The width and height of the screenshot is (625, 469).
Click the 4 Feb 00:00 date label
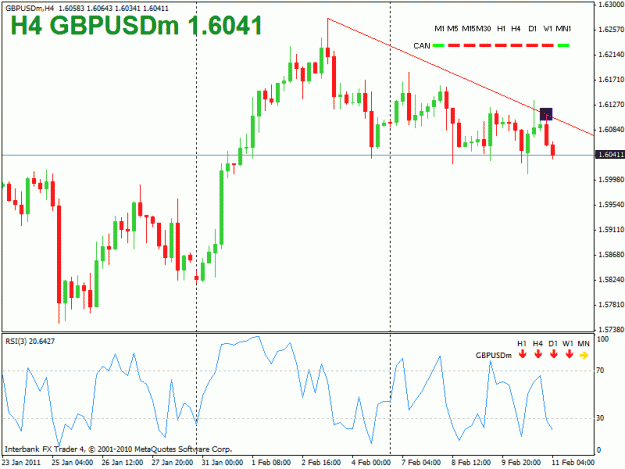click(371, 462)
